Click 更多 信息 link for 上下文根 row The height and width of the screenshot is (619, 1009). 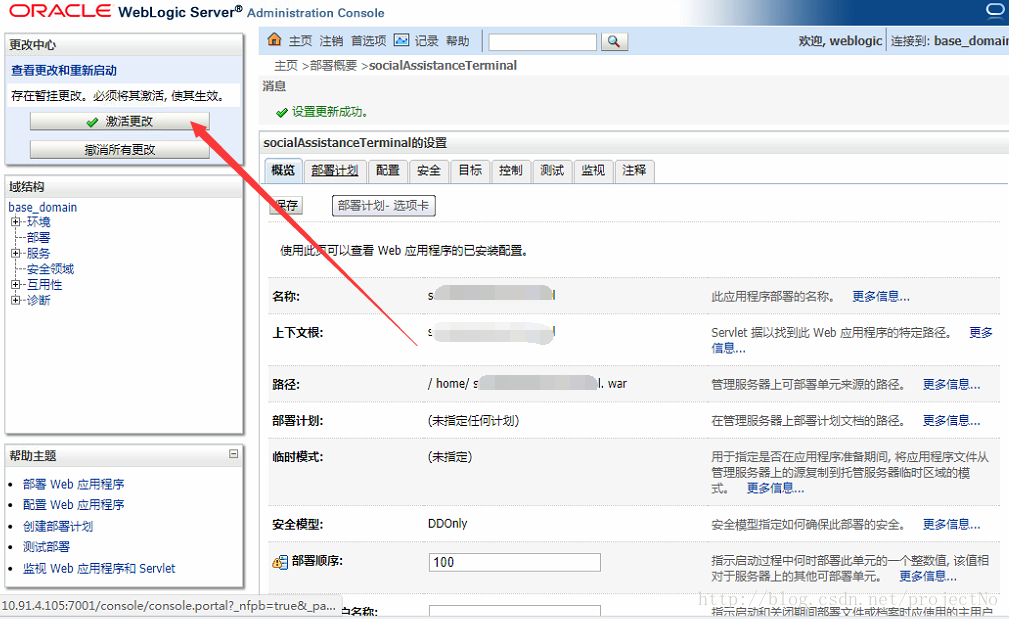coord(981,333)
